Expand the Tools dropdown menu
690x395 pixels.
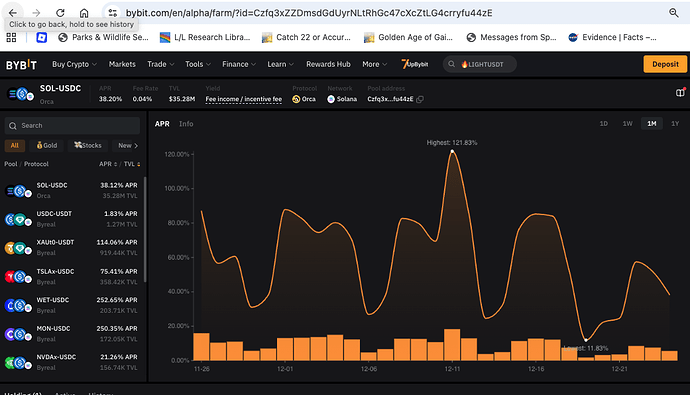pyautogui.click(x=198, y=64)
